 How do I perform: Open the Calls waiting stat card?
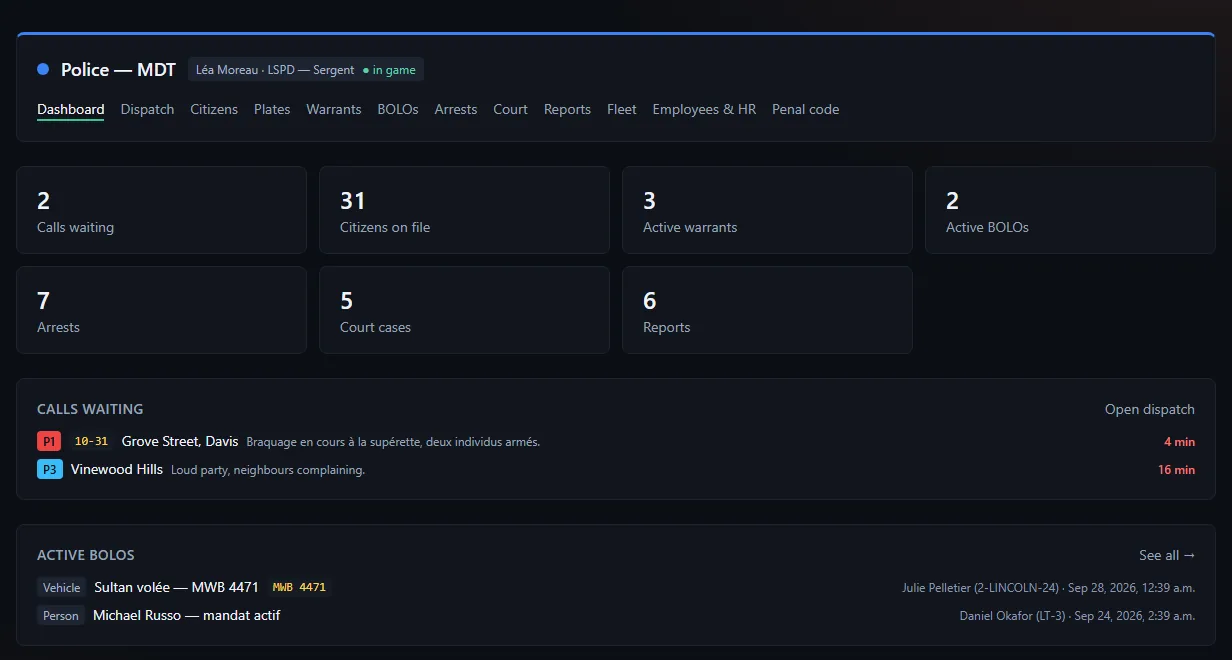click(161, 210)
